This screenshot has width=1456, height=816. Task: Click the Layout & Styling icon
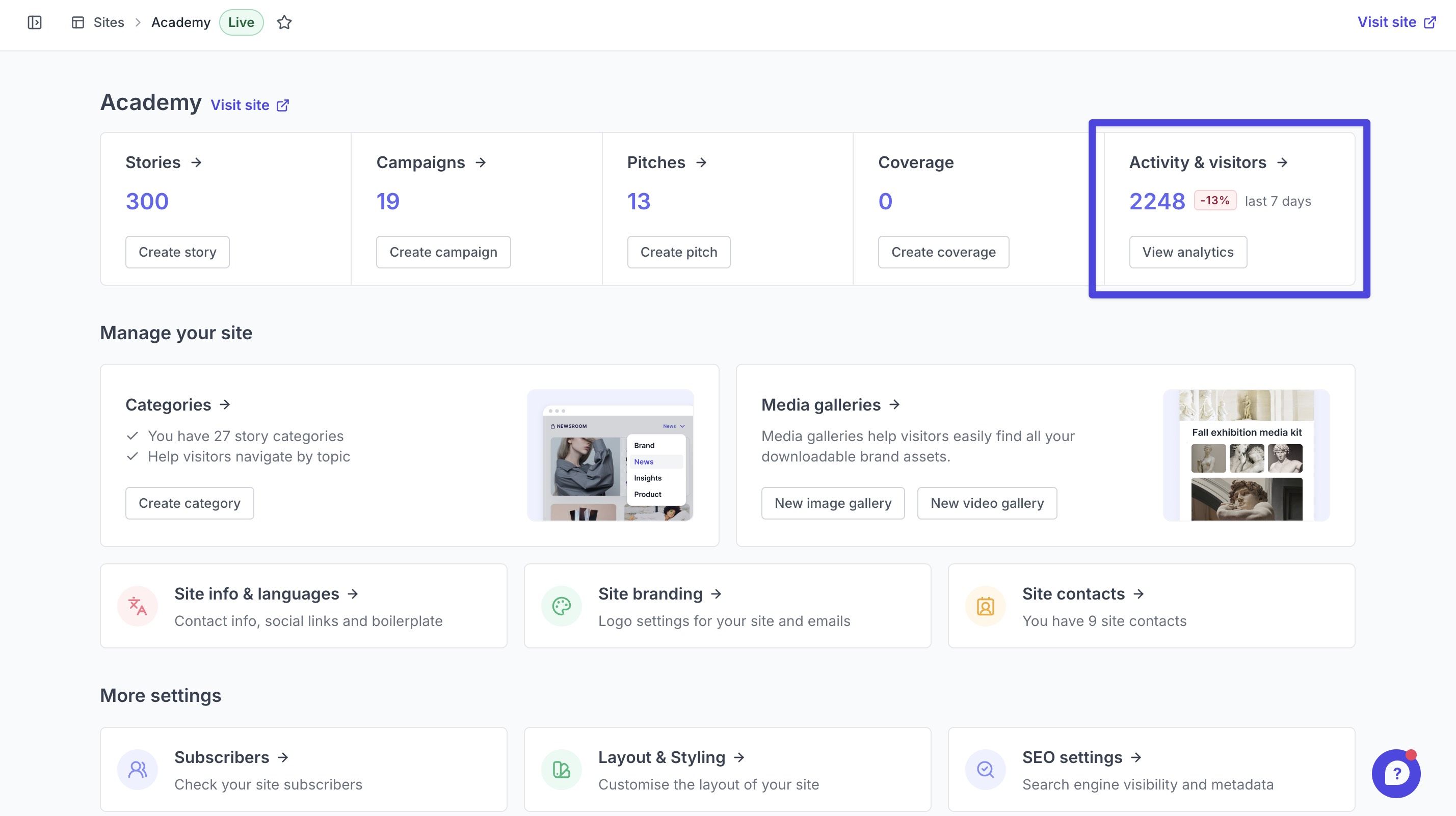561,770
